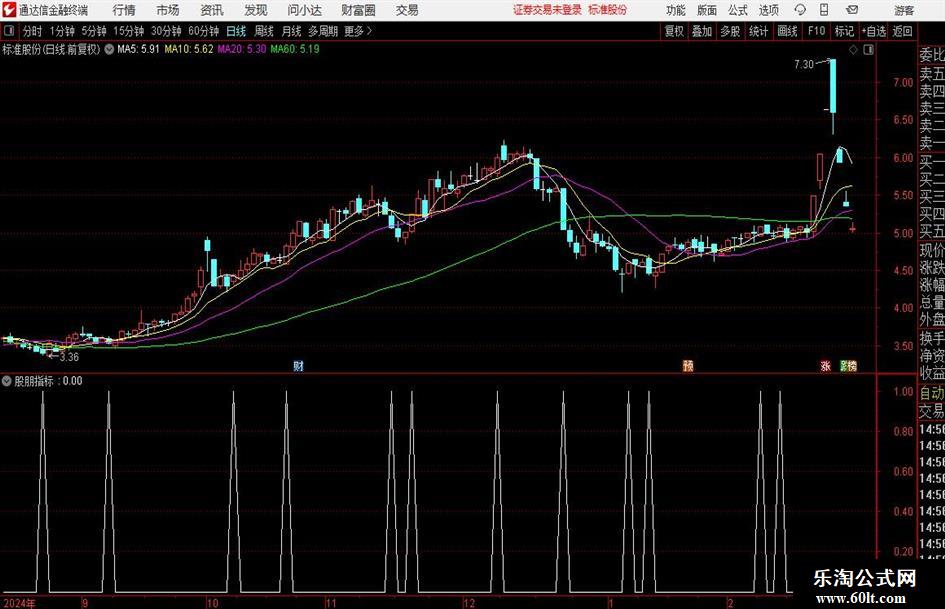Open the 选项 menu

768,10
